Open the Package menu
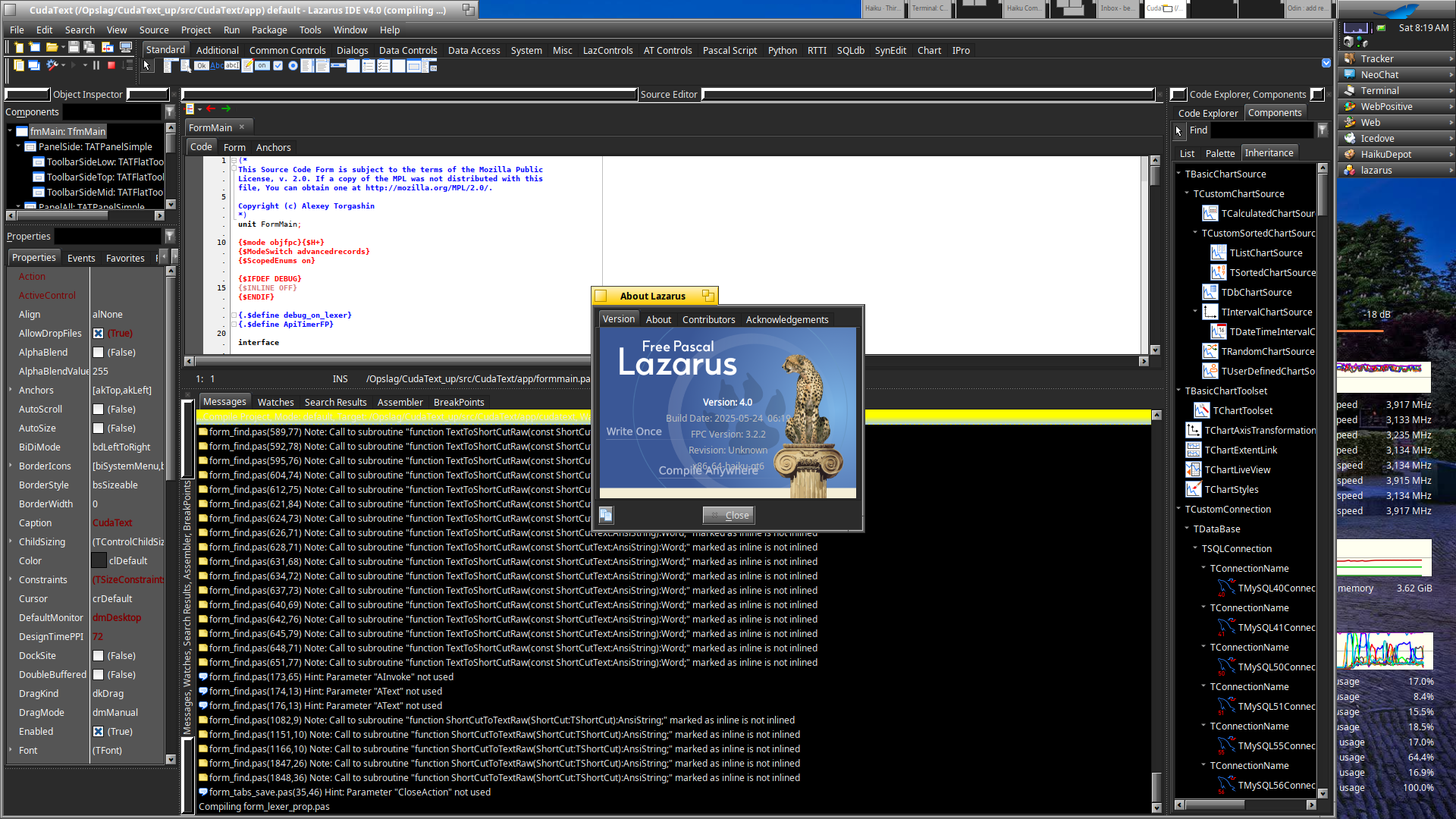Screen dimensions: 1456x819 pos(269,30)
